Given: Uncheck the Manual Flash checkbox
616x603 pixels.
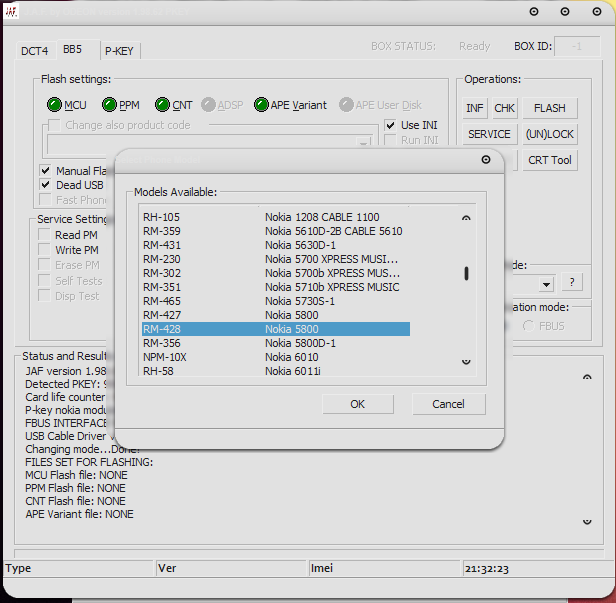Looking at the screenshot, I should [46, 170].
